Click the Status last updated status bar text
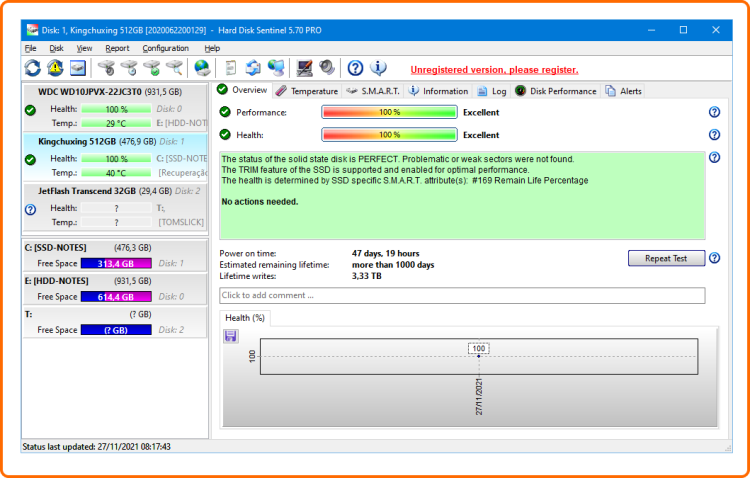The width and height of the screenshot is (750, 478). coord(97,446)
